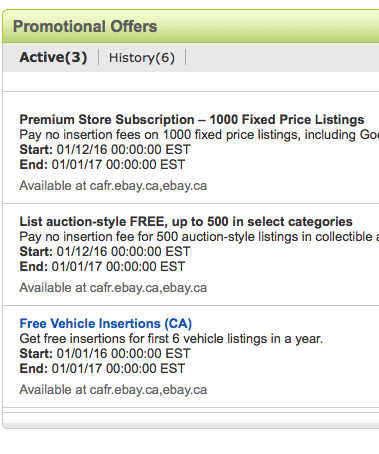Click Premium Store offer Start date

pos(105,150)
